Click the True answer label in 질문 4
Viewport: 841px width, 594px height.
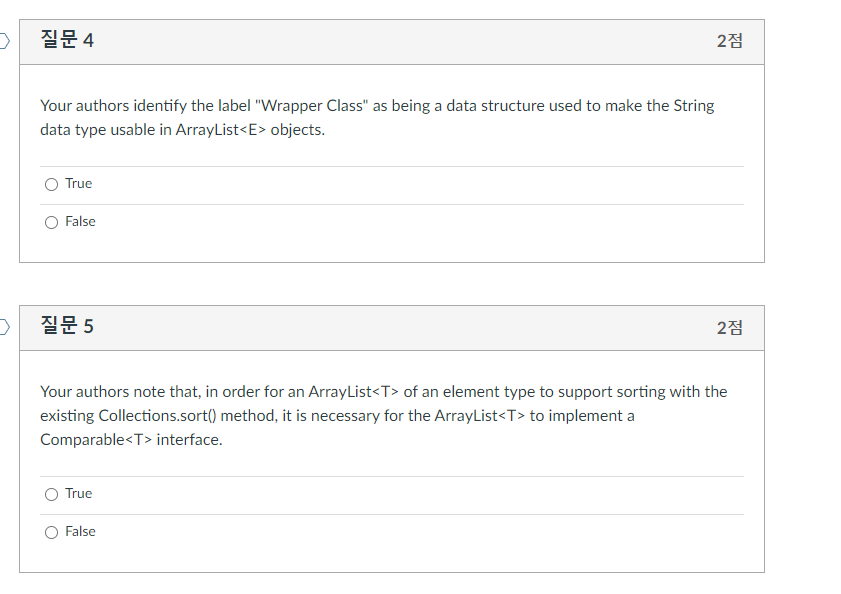click(78, 183)
